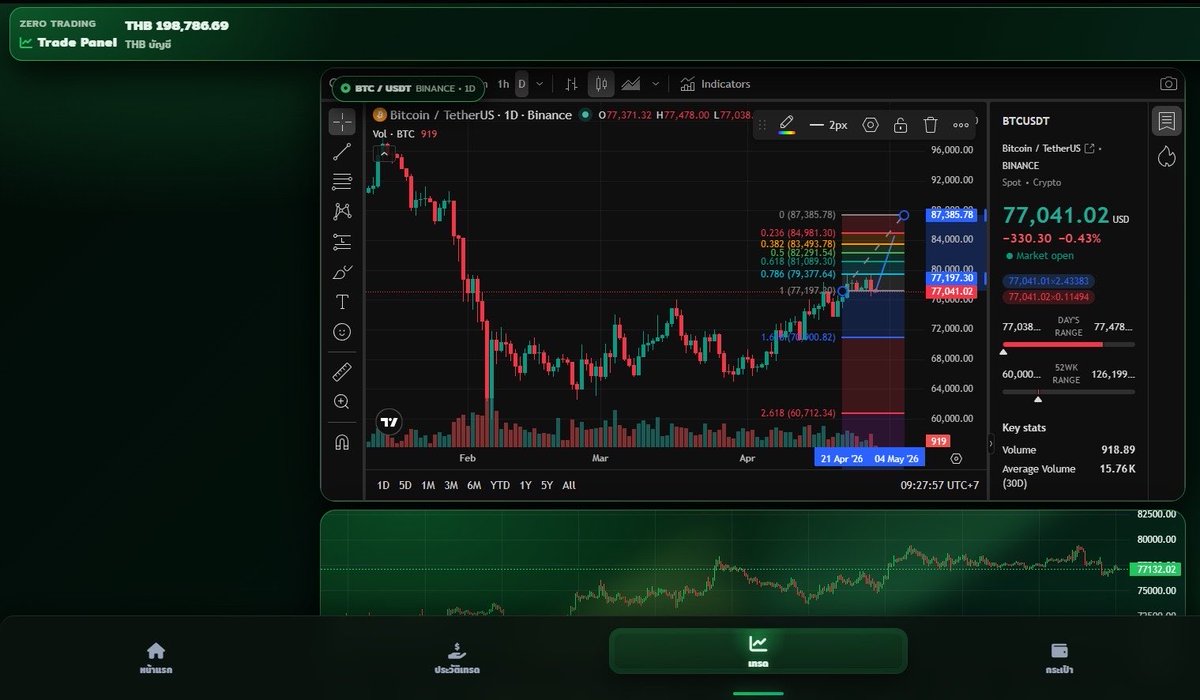The image size is (1200, 700).
Task: Set date range to 1D
Action: click(383, 485)
